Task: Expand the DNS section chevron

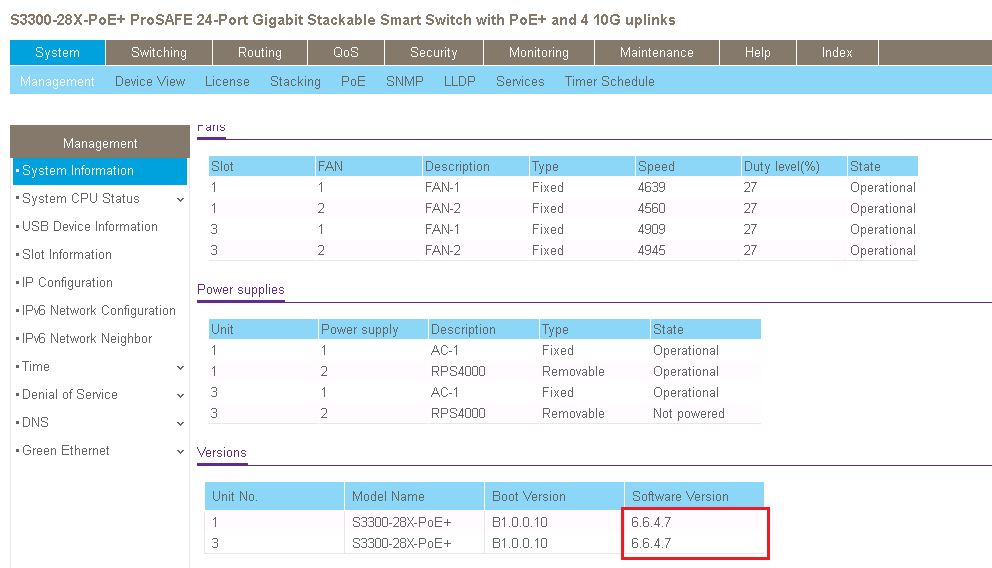Action: (180, 424)
